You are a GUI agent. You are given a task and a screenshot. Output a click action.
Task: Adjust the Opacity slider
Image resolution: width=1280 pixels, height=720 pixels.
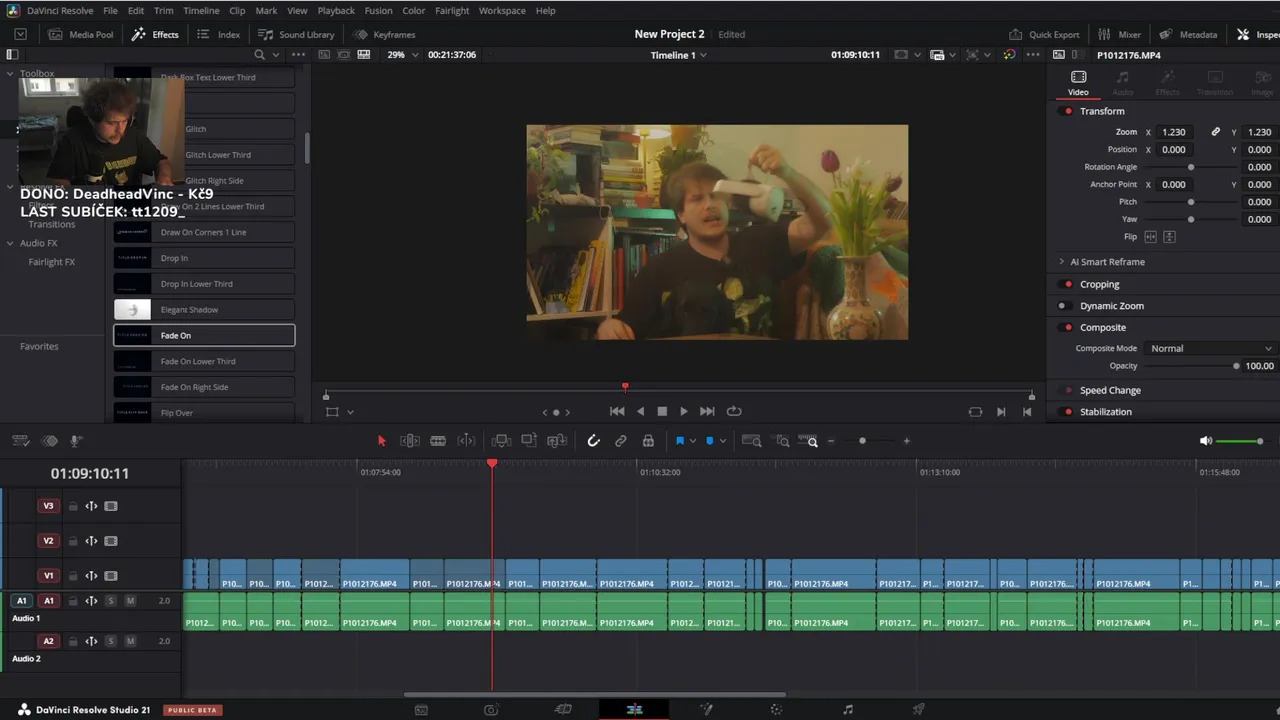[x=1191, y=366]
